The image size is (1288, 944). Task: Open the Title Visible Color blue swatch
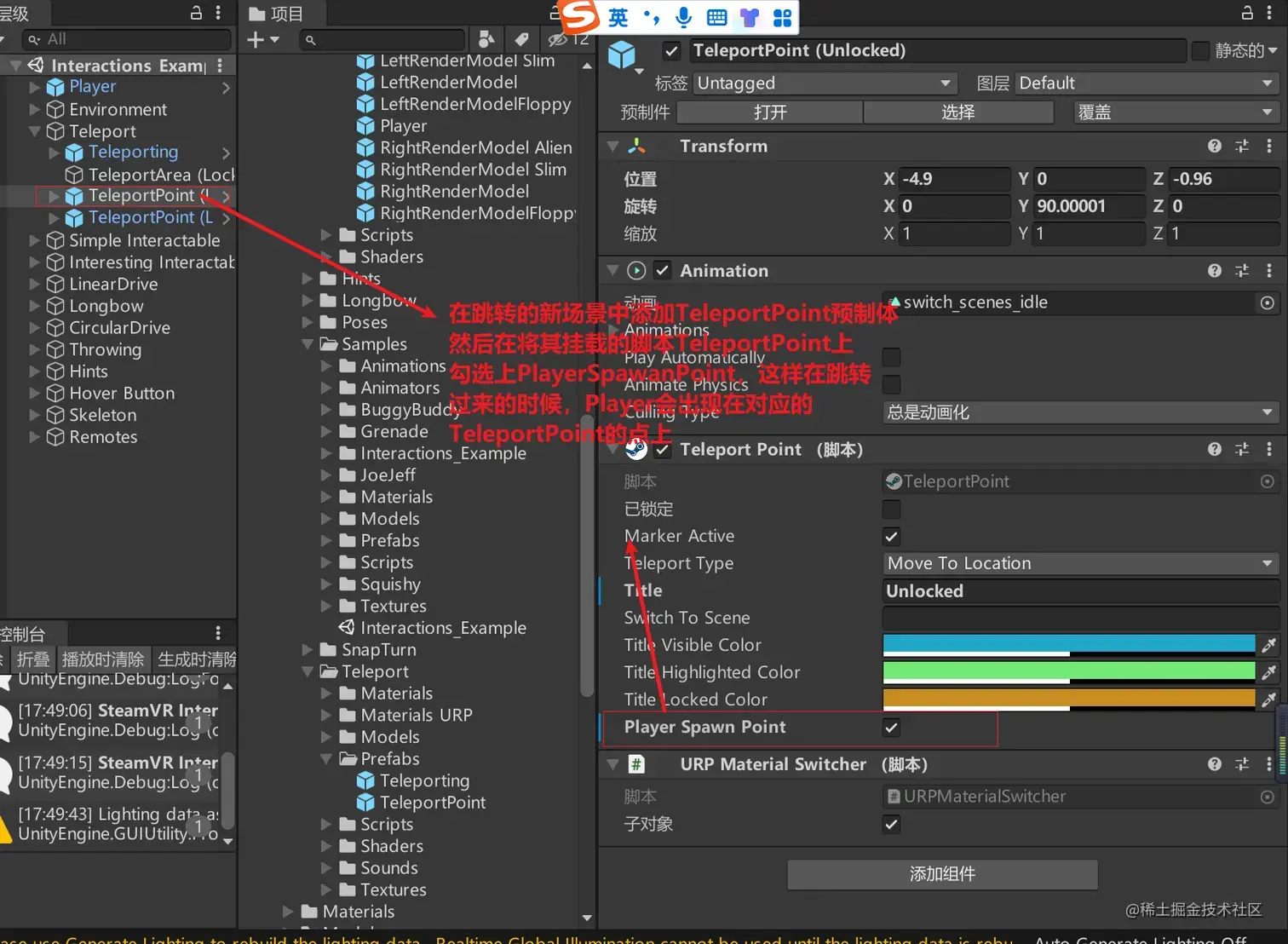pos(1069,645)
